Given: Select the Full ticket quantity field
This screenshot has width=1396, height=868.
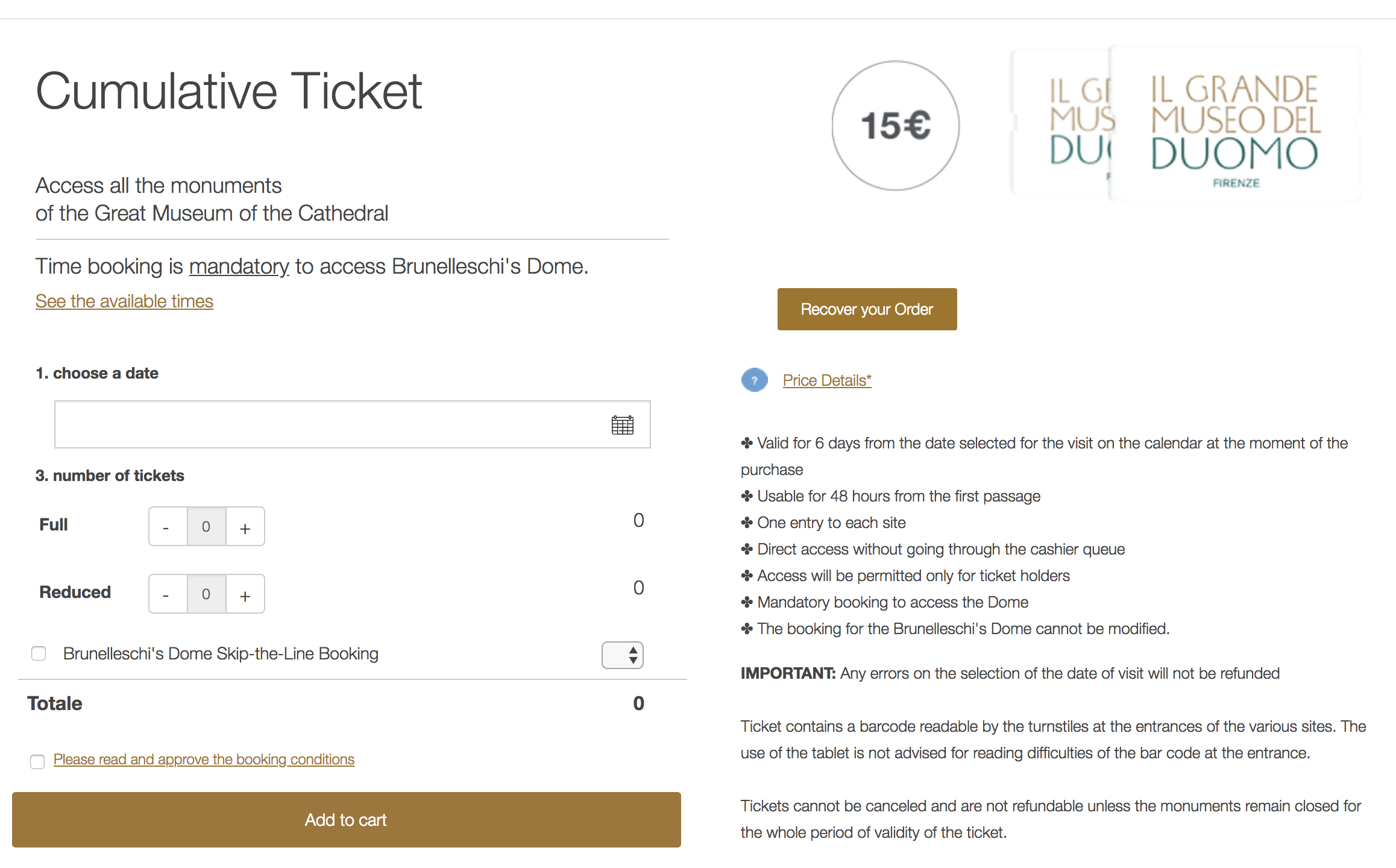Looking at the screenshot, I should pos(206,527).
